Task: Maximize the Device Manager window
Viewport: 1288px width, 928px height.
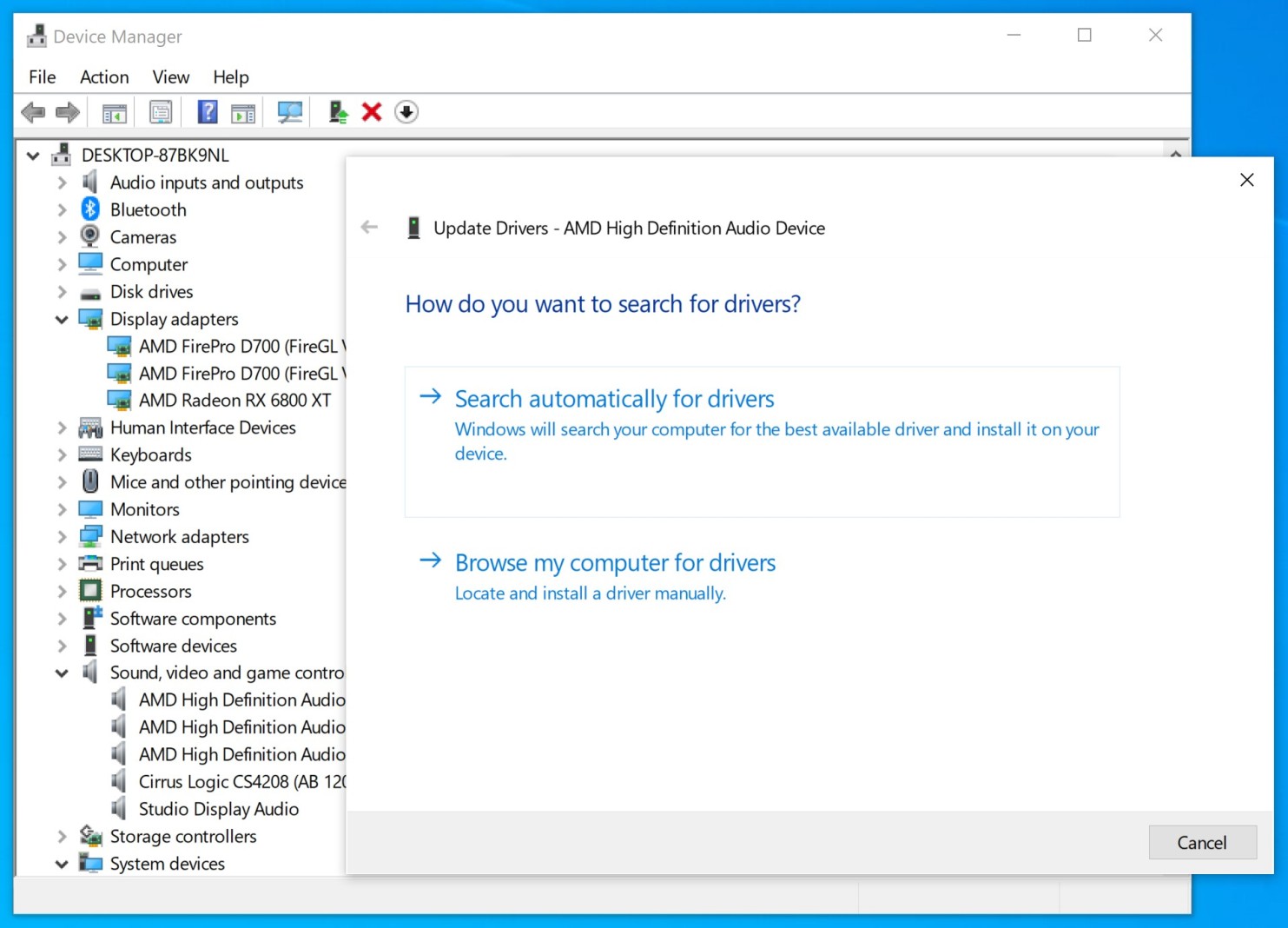Action: click(x=1085, y=35)
